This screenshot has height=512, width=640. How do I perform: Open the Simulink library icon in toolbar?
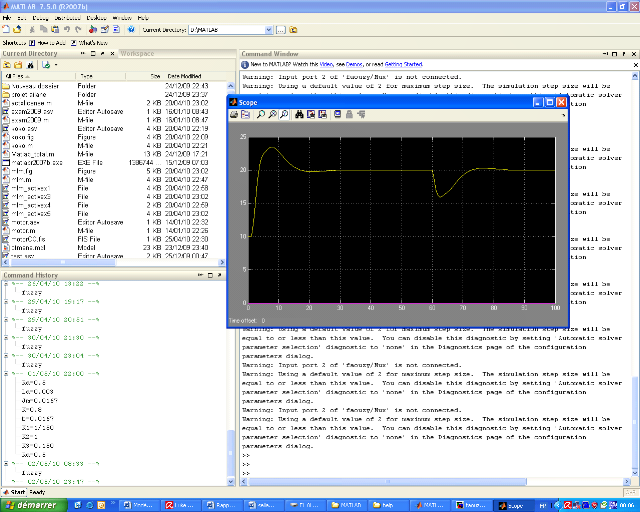(x=92, y=30)
